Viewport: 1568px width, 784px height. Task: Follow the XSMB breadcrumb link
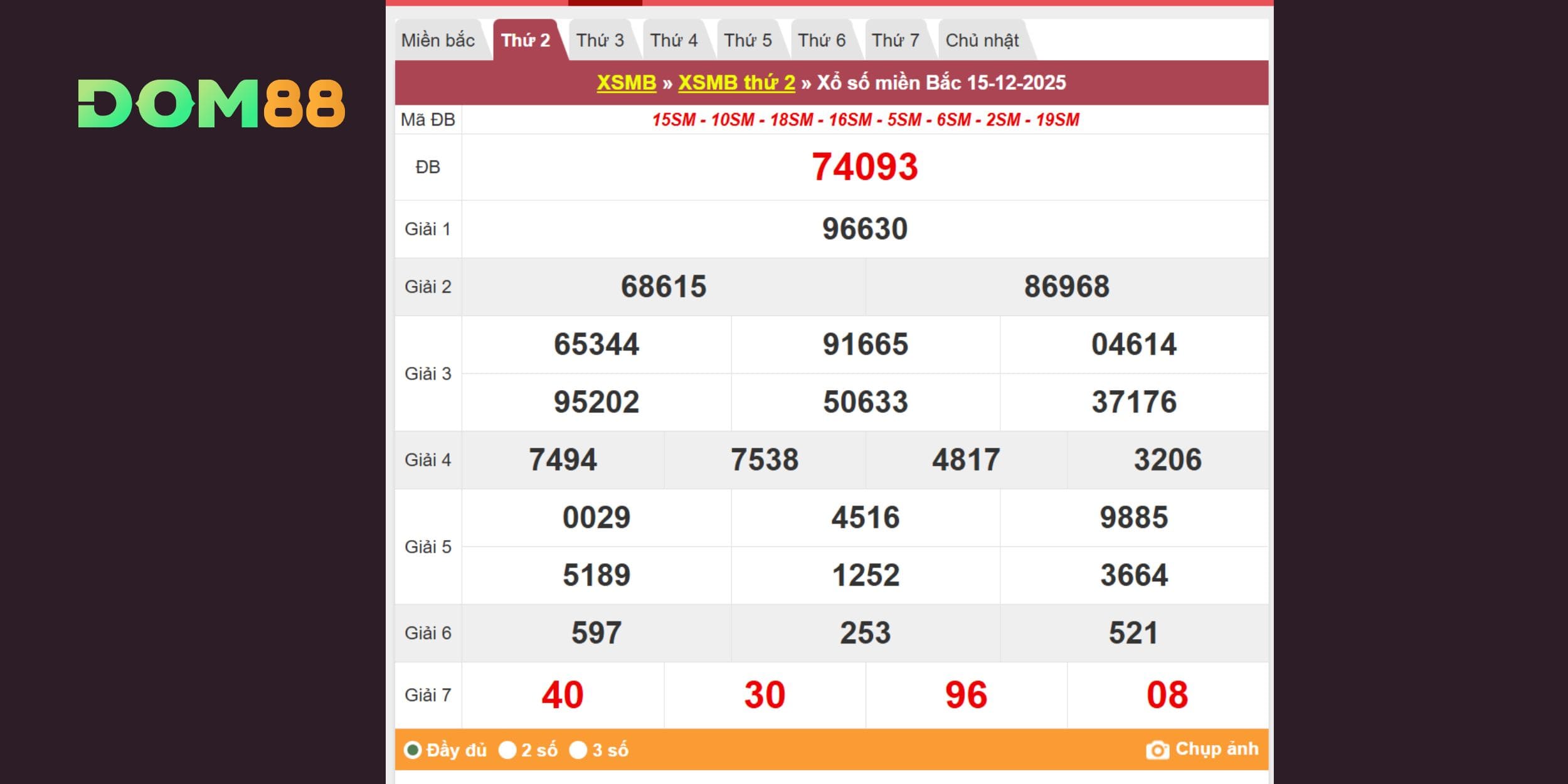pyautogui.click(x=626, y=83)
